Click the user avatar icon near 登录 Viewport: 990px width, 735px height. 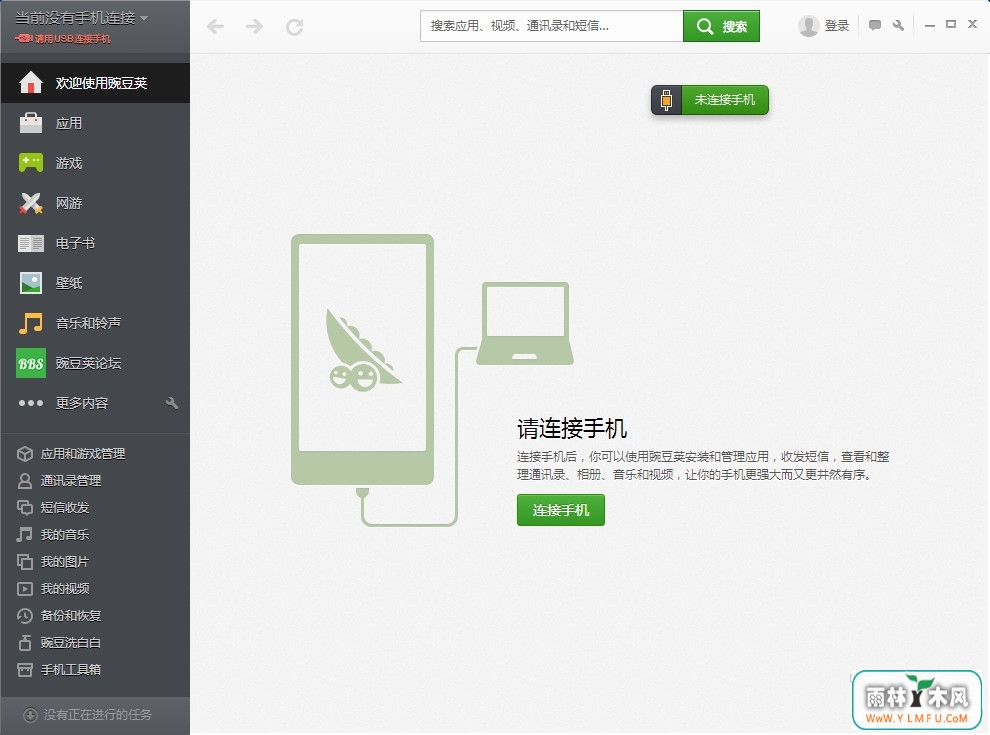click(808, 26)
